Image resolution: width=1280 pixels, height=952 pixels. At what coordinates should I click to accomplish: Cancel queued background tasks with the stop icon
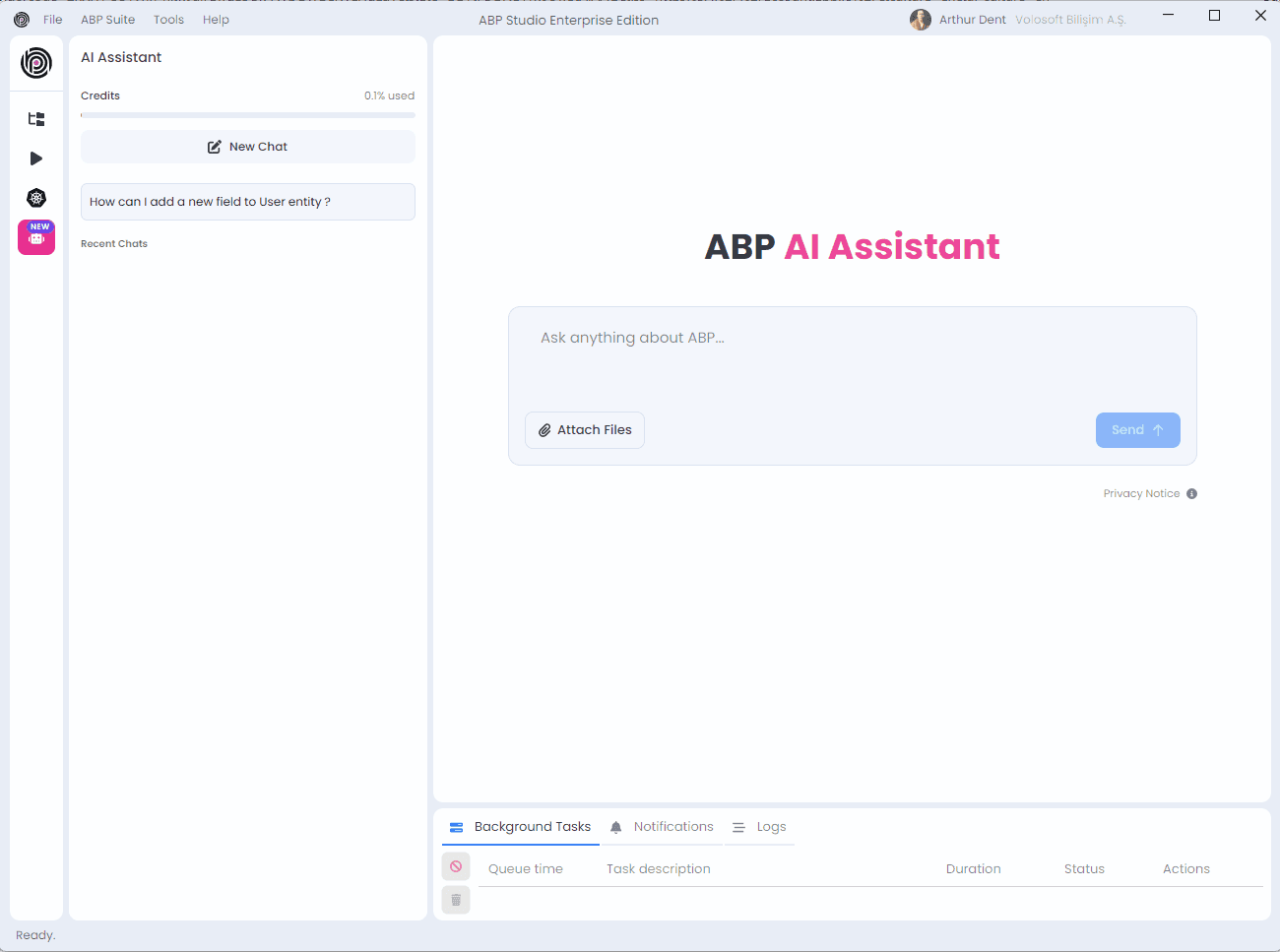pyautogui.click(x=455, y=866)
